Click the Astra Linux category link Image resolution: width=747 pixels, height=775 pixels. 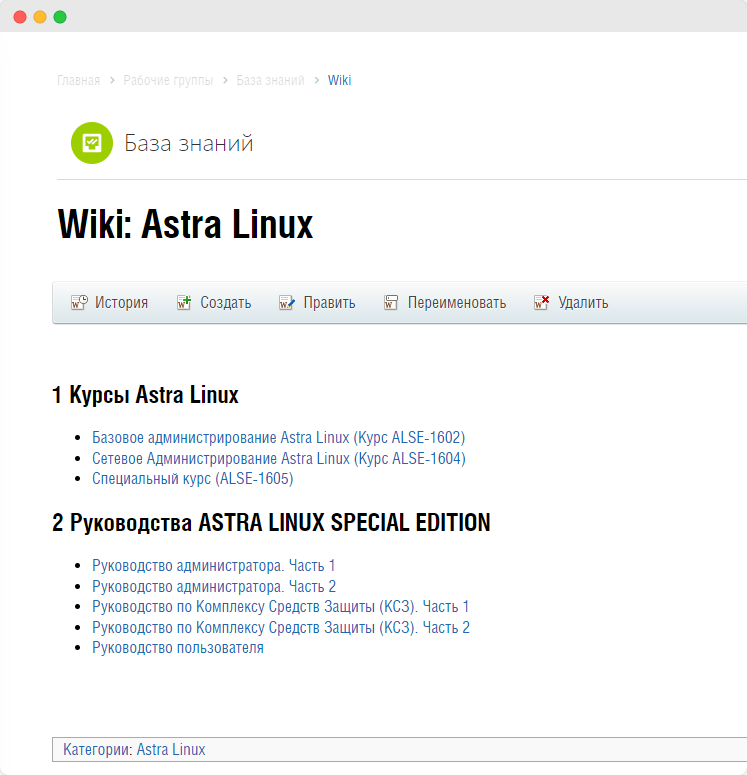171,749
